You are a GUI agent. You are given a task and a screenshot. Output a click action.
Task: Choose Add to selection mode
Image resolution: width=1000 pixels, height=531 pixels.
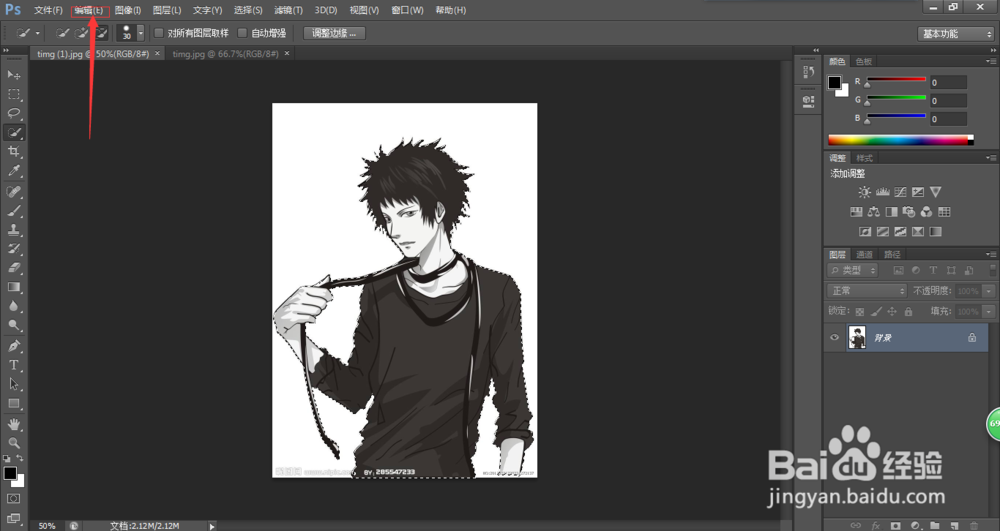82,33
